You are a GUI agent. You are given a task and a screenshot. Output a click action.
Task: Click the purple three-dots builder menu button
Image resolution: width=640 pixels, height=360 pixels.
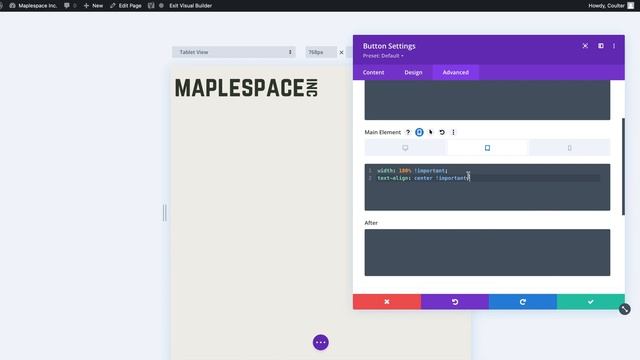(321, 342)
